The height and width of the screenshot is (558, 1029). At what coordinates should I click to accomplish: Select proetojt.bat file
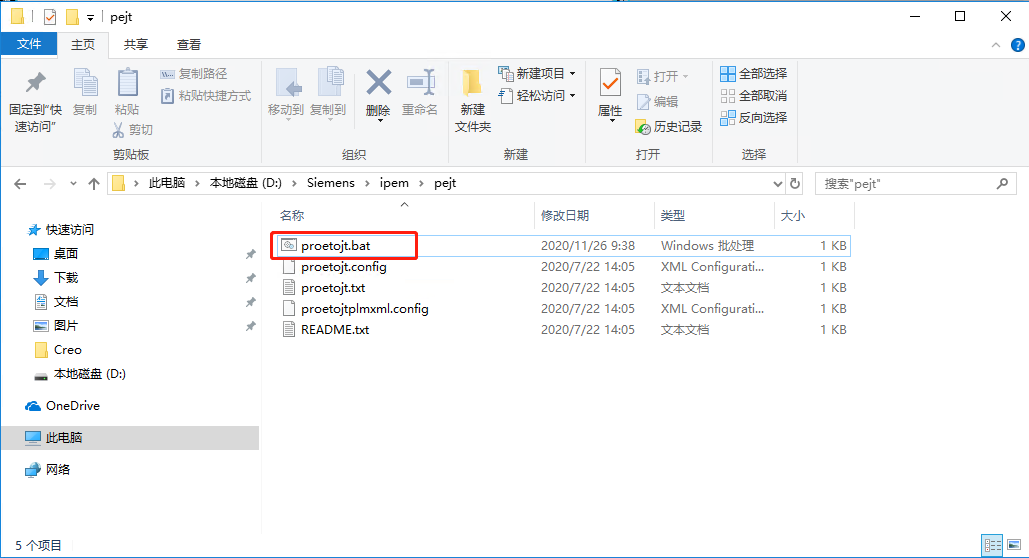564,246
